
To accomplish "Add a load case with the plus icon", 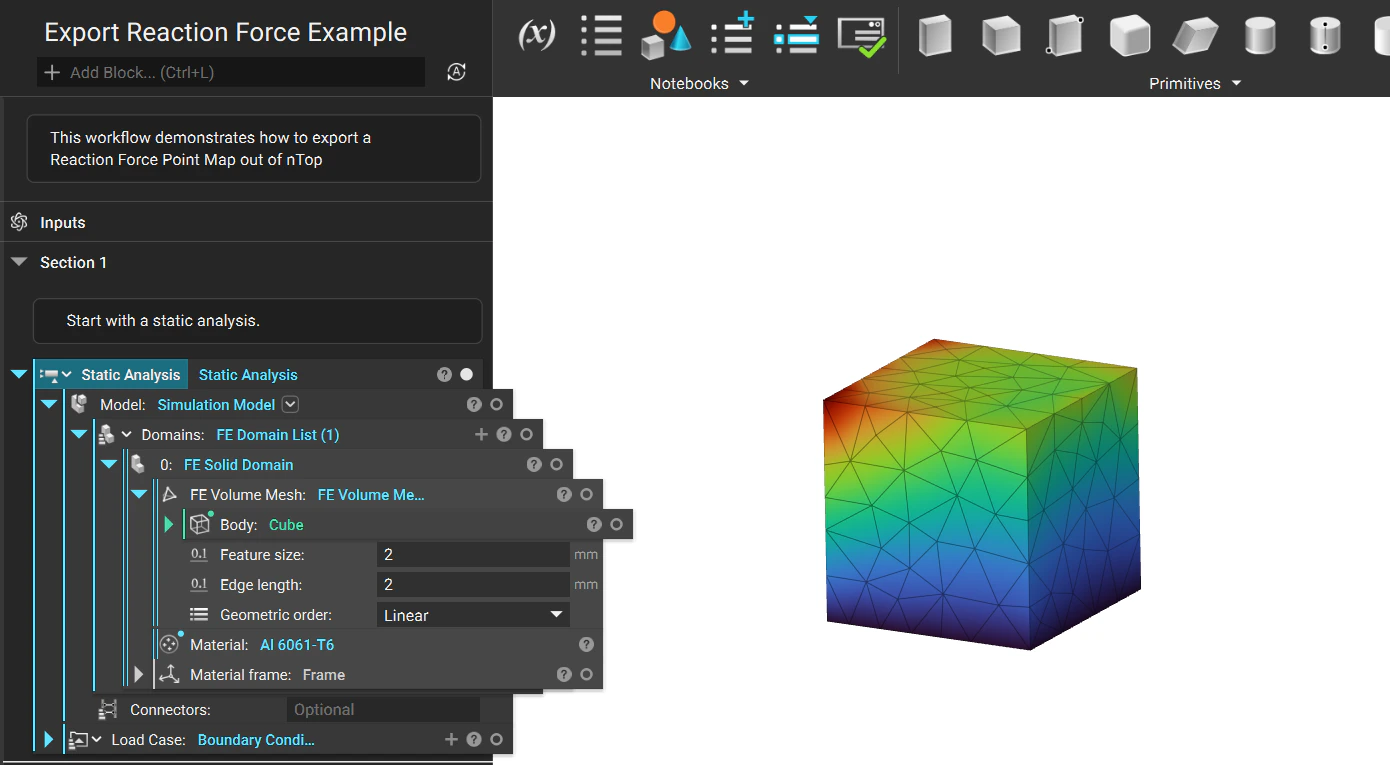I will pos(451,739).
